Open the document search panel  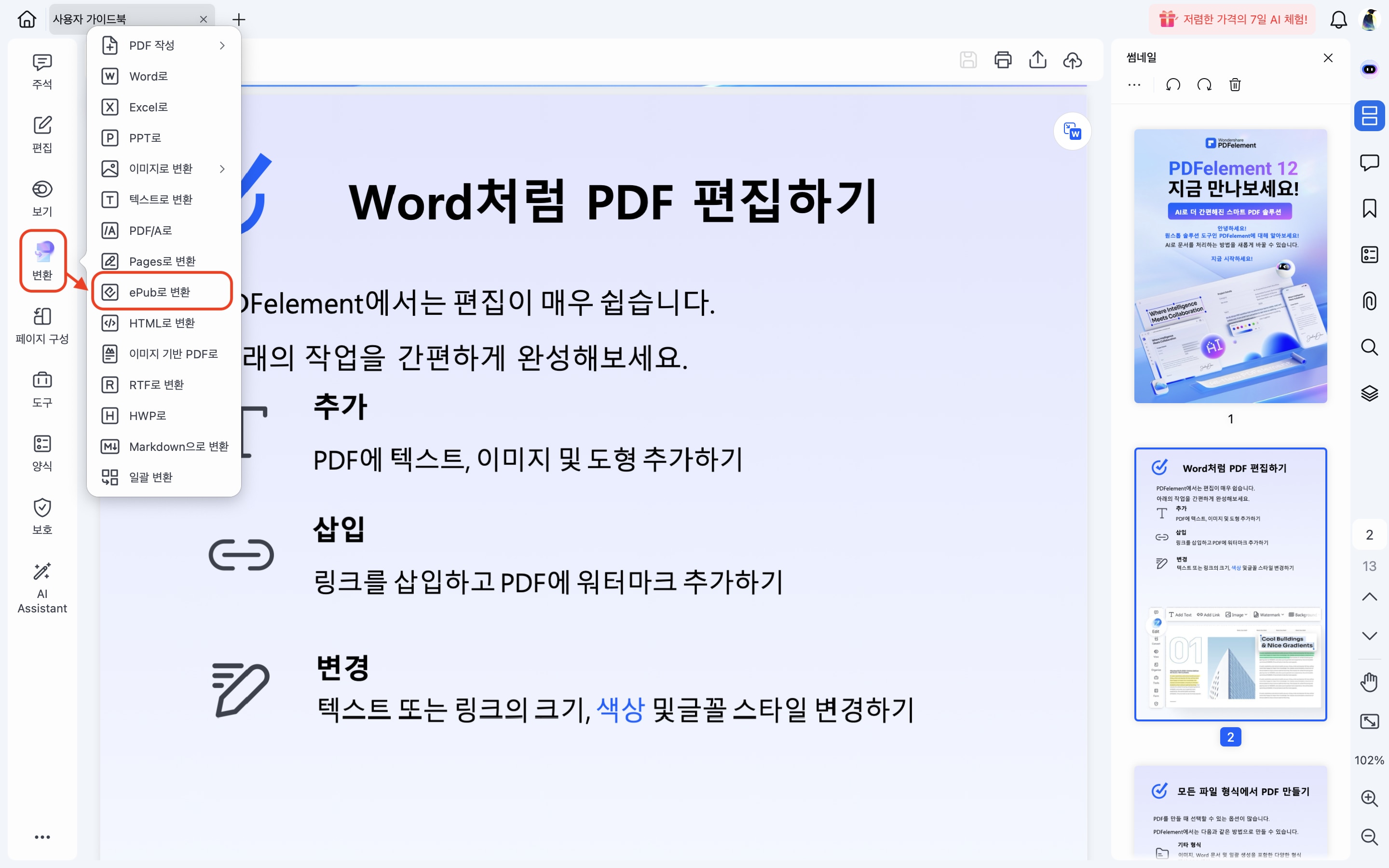[1370, 347]
